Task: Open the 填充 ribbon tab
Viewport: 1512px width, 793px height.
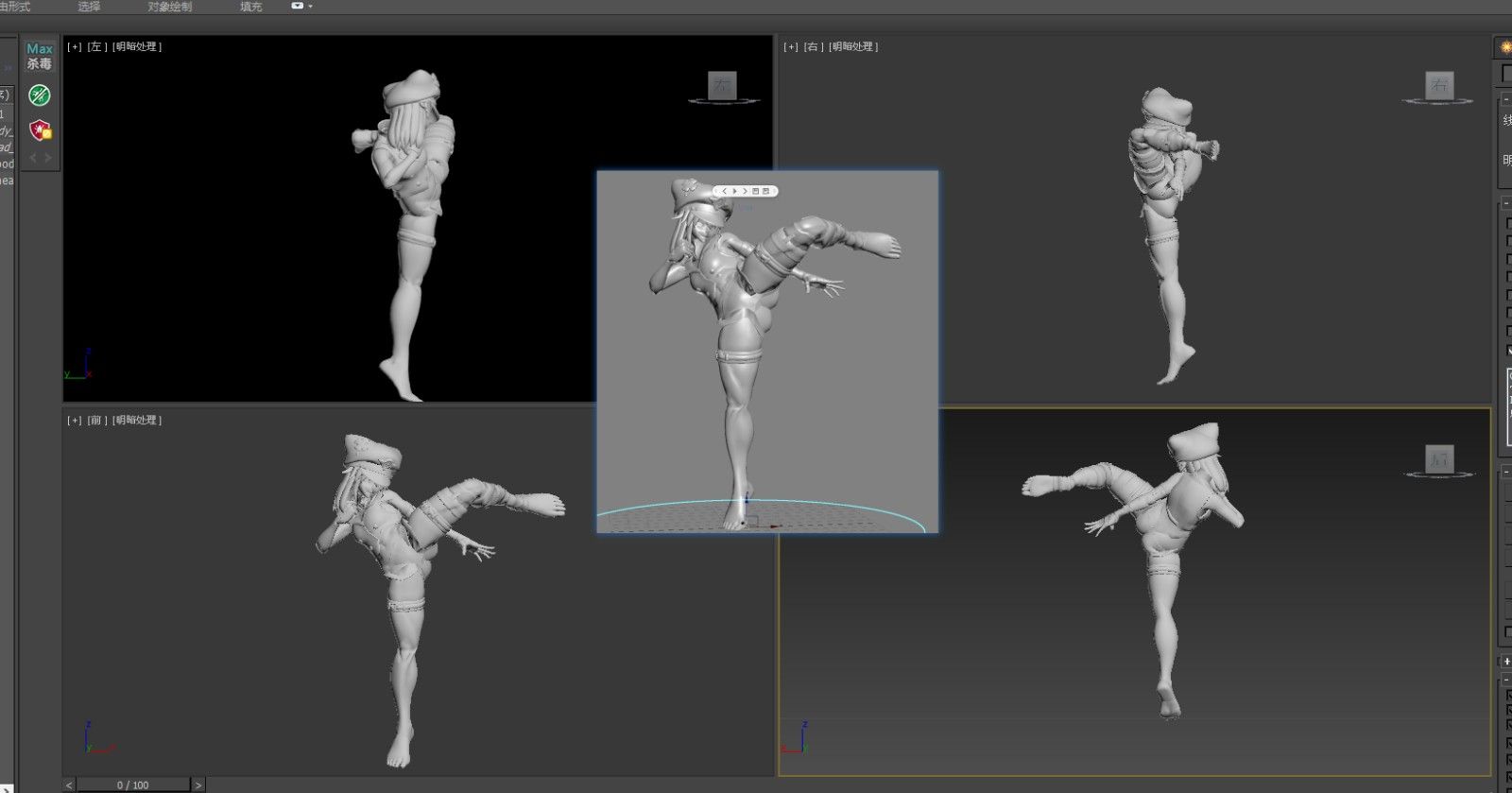Action: [251, 7]
